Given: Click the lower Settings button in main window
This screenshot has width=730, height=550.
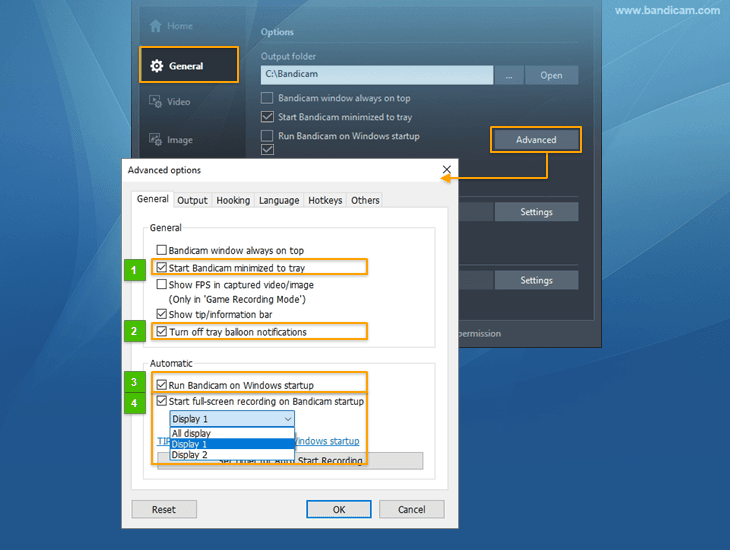Looking at the screenshot, I should (x=536, y=280).
